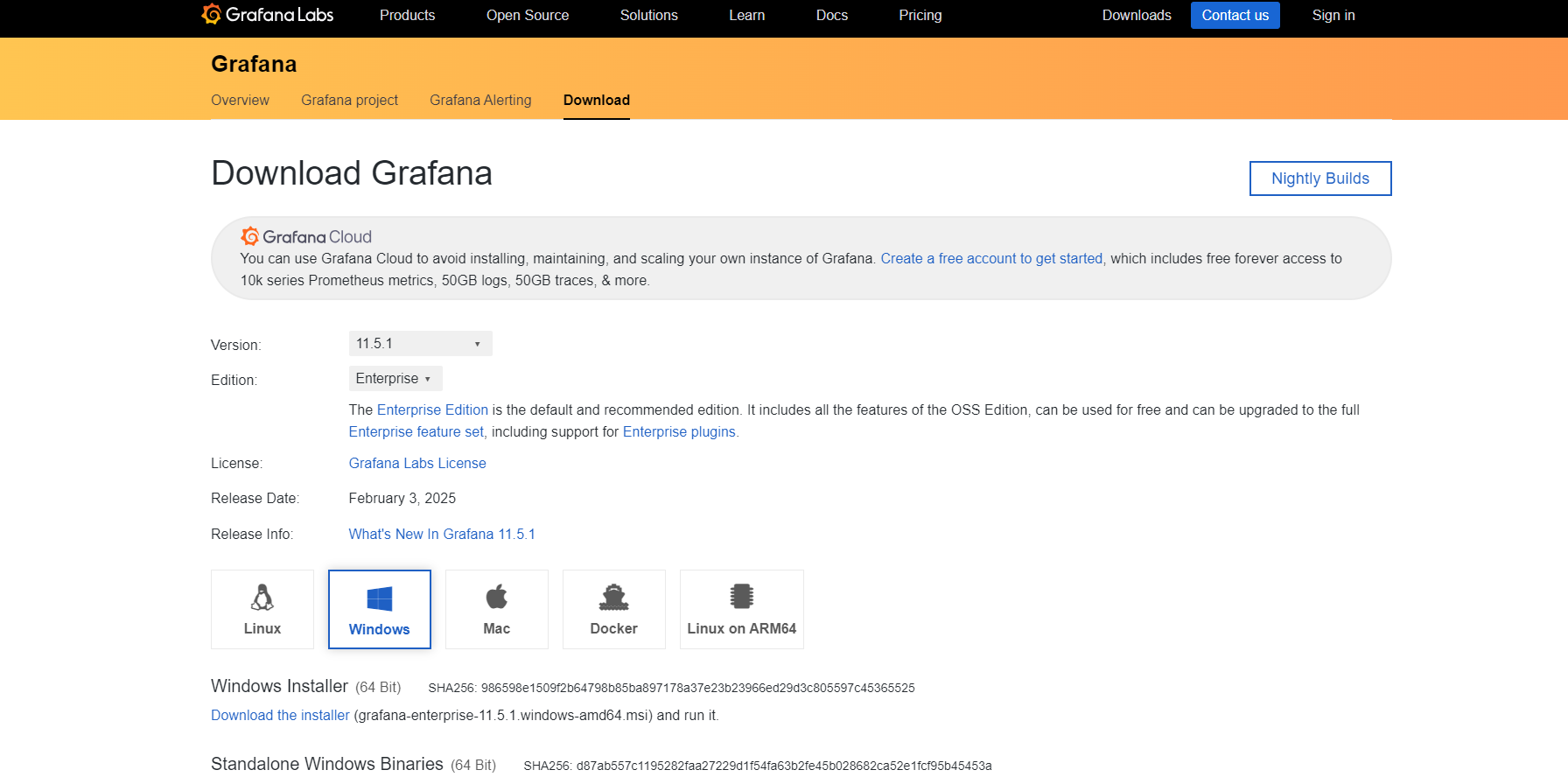This screenshot has height=777, width=1568.
Task: Click the Grafana Labs logo
Action: [268, 15]
